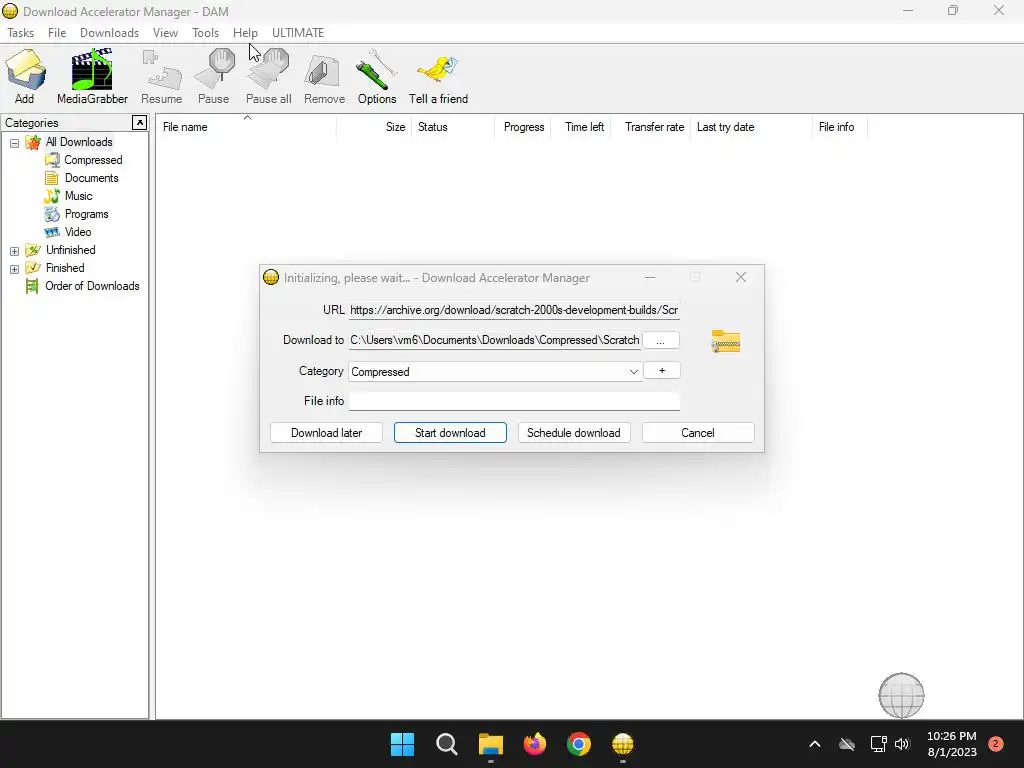Image resolution: width=1024 pixels, height=768 pixels.
Task: Open the Category dropdown in the dialog
Action: (633, 372)
